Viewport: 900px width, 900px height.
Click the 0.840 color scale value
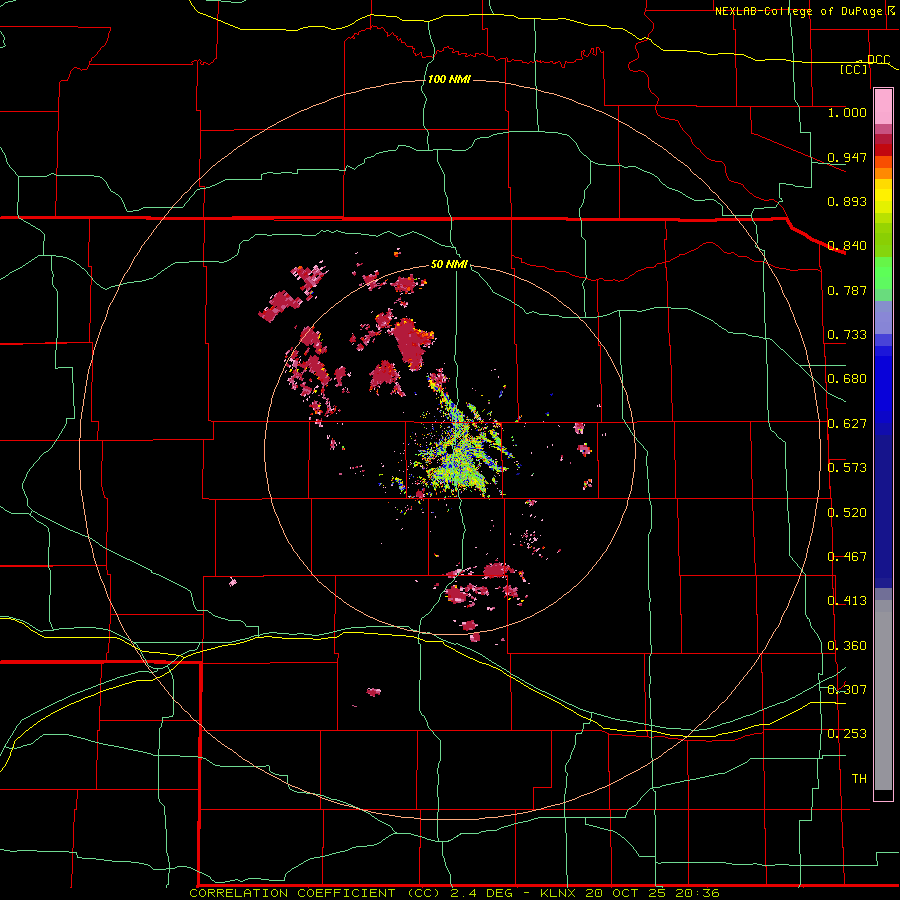[847, 246]
